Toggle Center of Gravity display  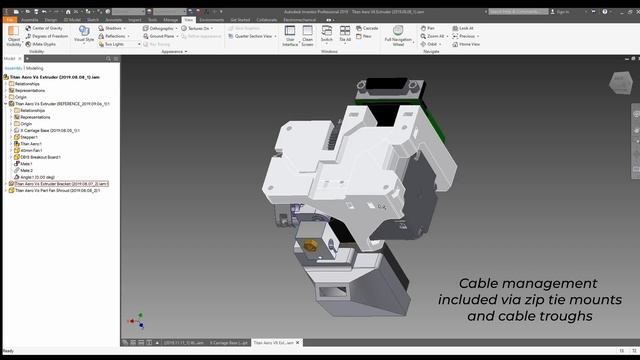44,28
